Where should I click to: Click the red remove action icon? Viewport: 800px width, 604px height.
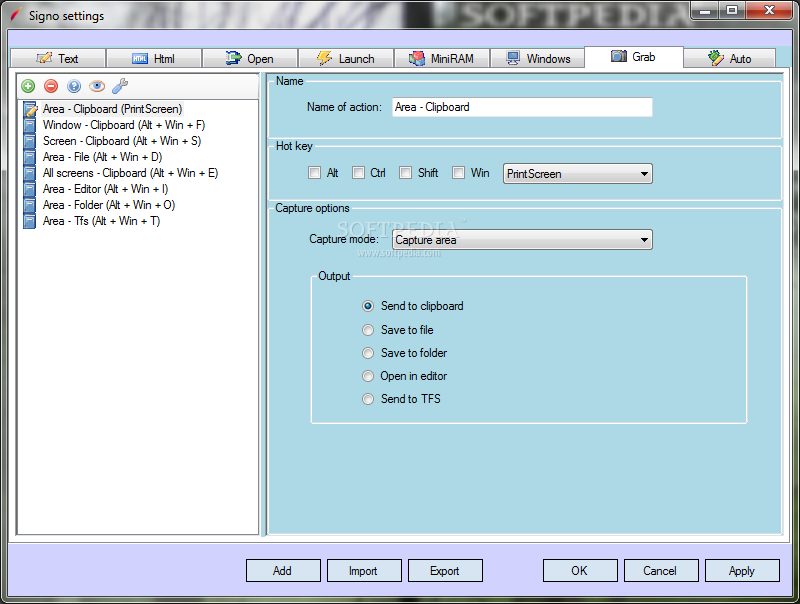[51, 86]
